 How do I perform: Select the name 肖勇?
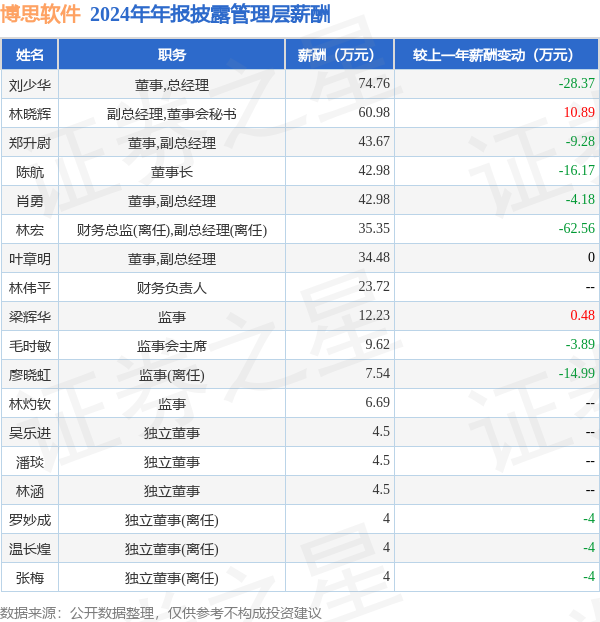[x=30, y=201]
